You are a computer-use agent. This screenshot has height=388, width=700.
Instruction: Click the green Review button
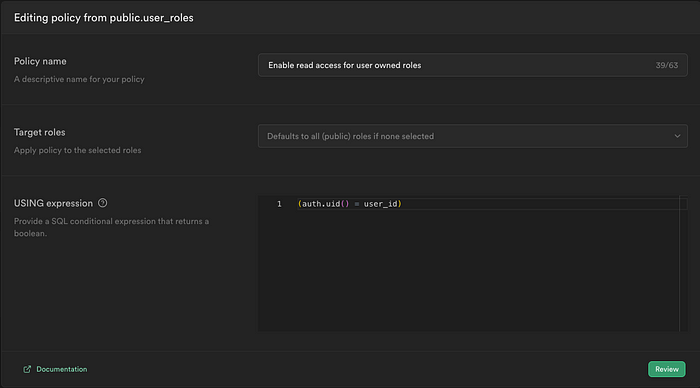click(x=667, y=369)
